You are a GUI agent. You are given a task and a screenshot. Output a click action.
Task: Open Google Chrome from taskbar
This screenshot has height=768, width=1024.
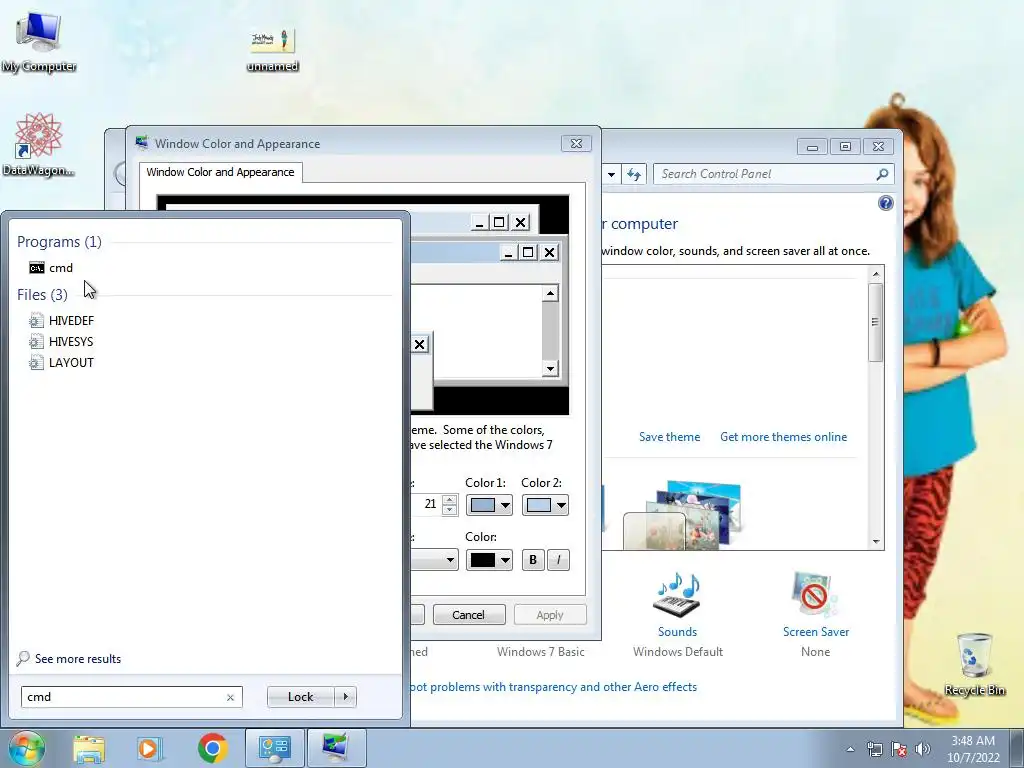pos(212,748)
